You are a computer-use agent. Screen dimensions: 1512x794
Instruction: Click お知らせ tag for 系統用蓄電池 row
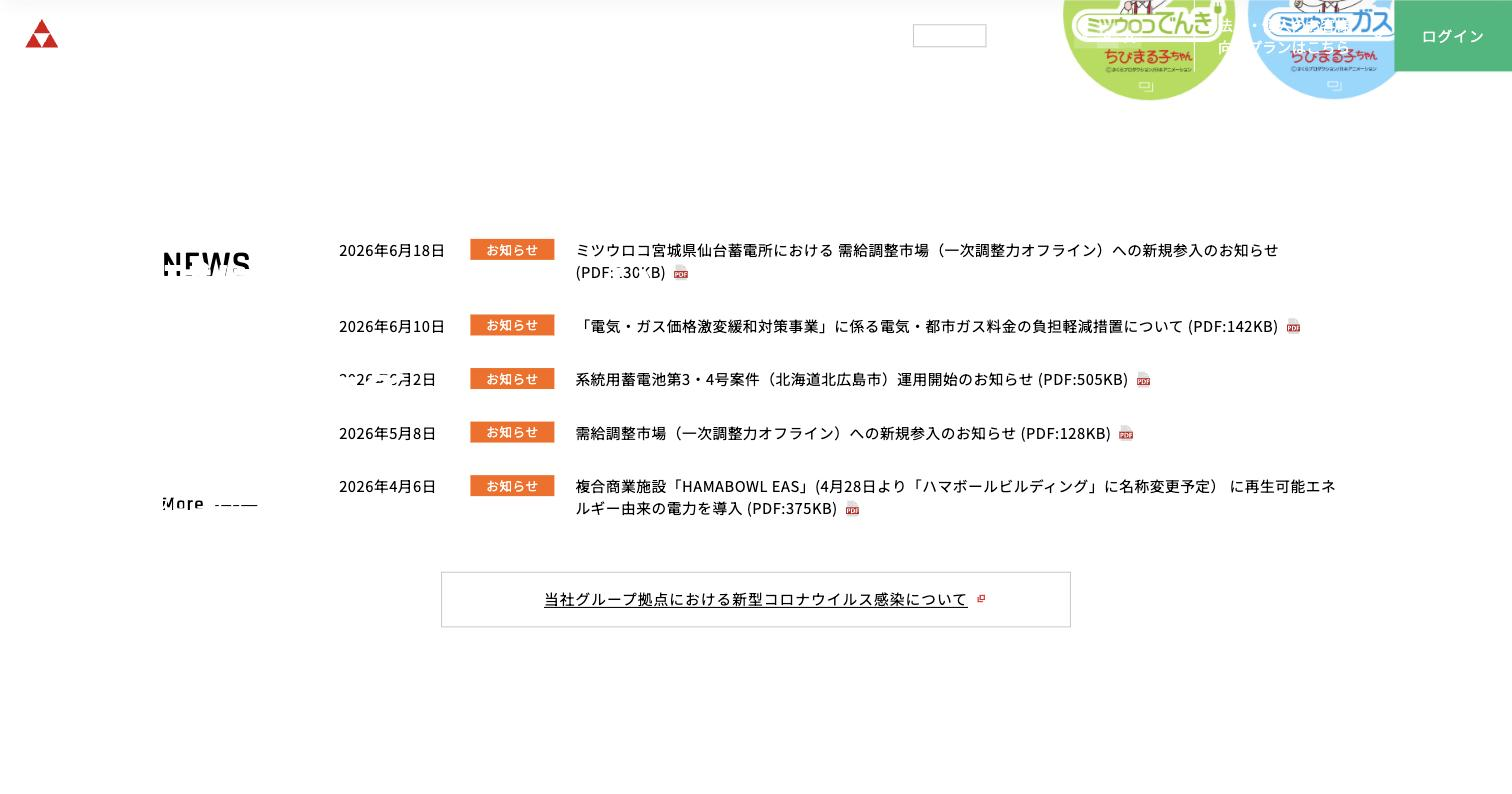point(512,379)
